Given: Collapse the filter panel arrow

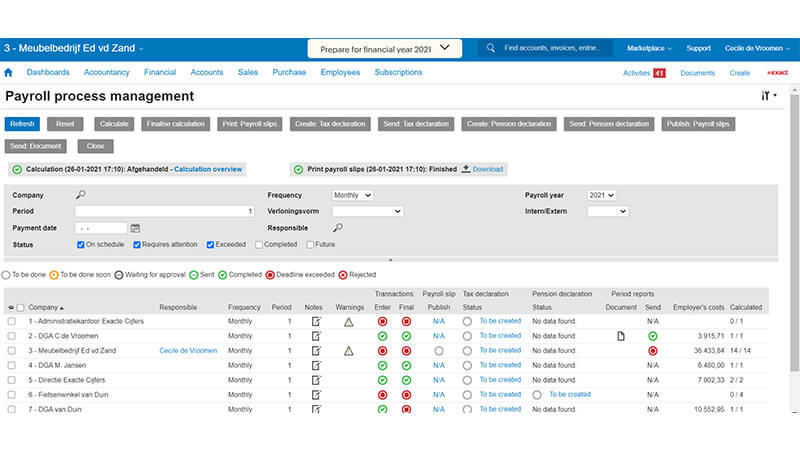Looking at the screenshot, I should pyautogui.click(x=391, y=260).
